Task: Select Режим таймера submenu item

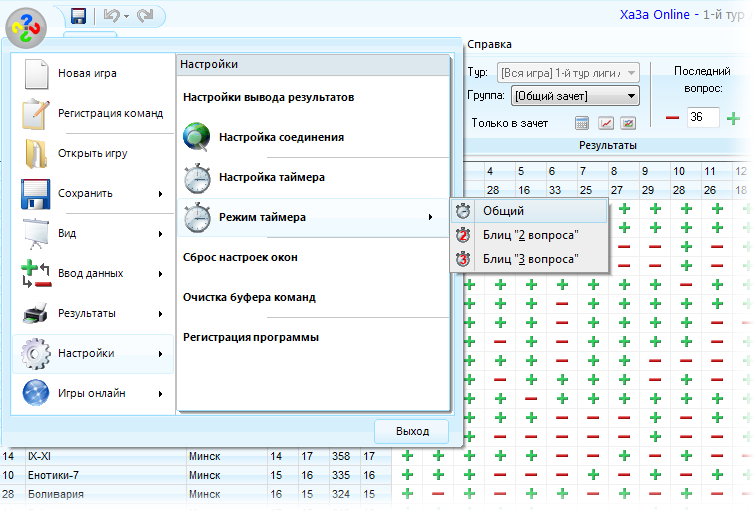Action: click(313, 217)
